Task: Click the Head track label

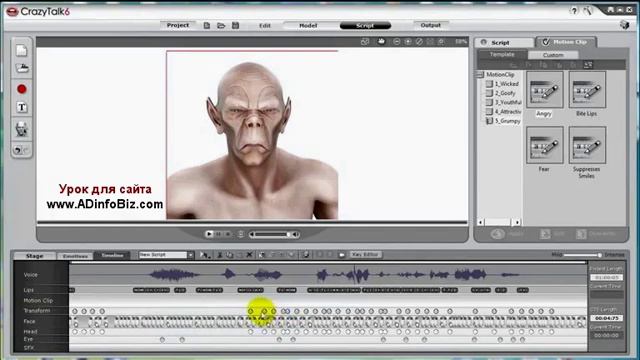Action: pos(30,331)
